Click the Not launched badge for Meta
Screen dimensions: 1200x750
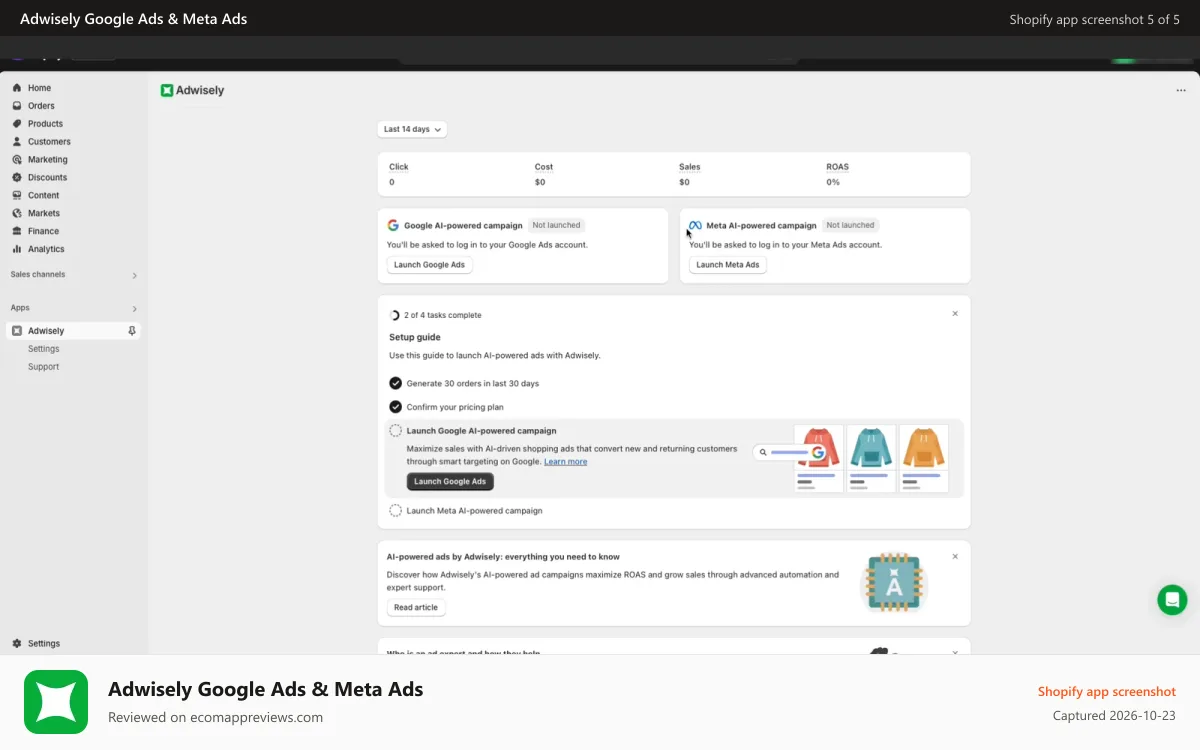click(x=851, y=226)
